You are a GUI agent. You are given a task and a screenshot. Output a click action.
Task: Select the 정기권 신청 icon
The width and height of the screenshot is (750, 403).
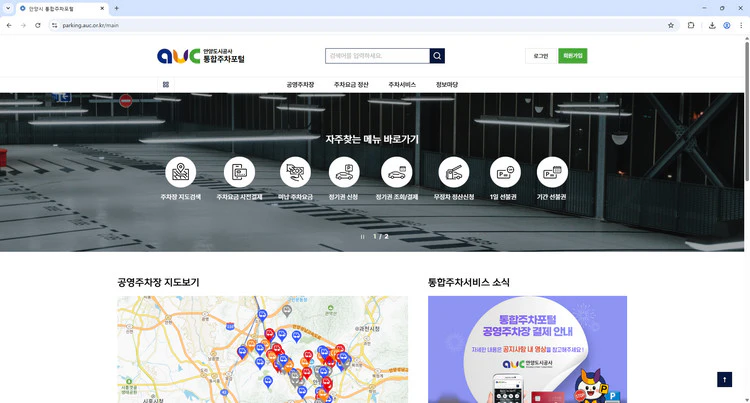pyautogui.click(x=345, y=173)
